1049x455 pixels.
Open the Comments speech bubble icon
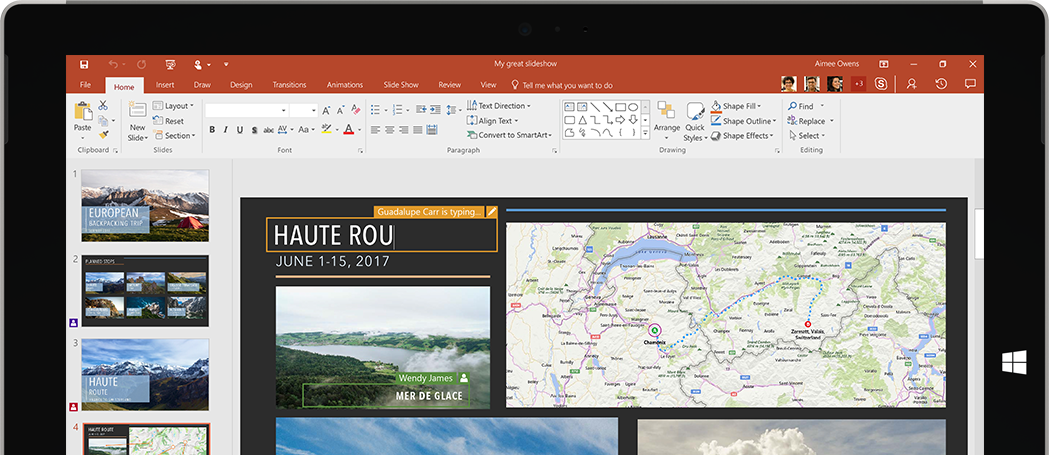[970, 84]
